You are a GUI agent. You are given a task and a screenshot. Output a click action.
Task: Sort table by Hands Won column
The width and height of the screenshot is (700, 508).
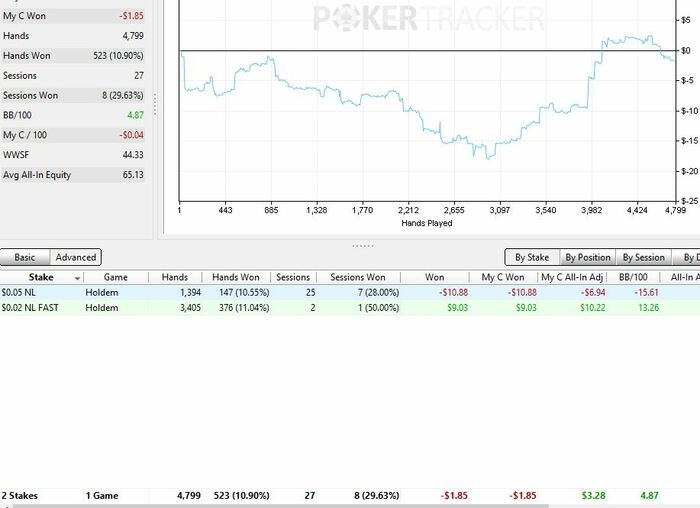[x=236, y=277]
